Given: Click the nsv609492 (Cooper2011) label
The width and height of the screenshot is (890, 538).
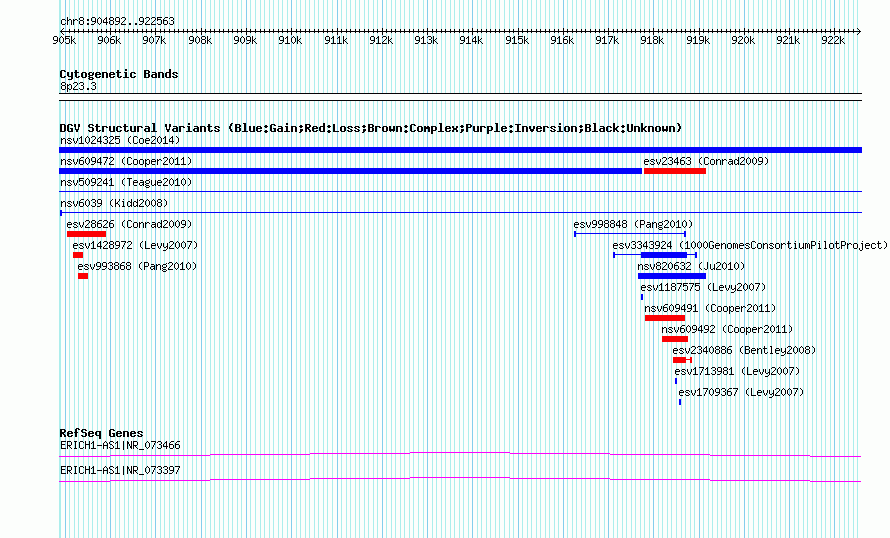Looking at the screenshot, I should coord(727,329).
